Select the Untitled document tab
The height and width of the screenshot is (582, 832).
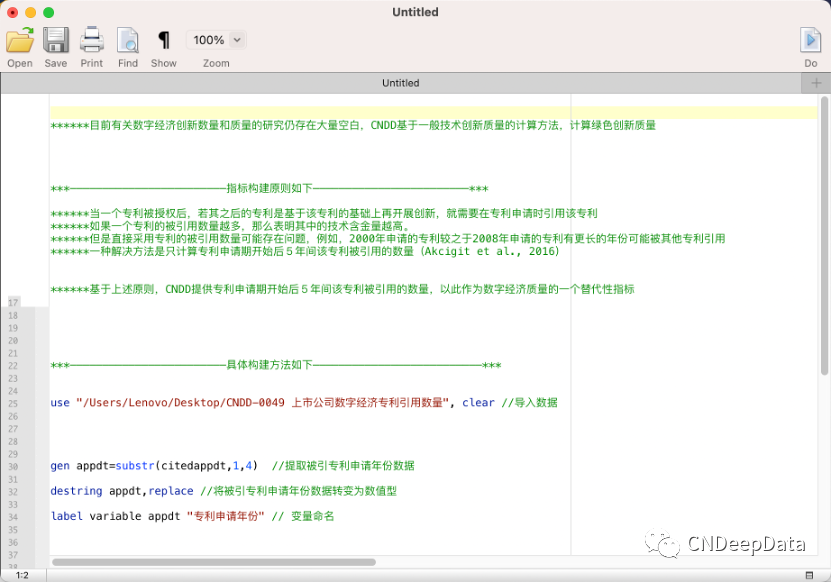[x=401, y=83]
